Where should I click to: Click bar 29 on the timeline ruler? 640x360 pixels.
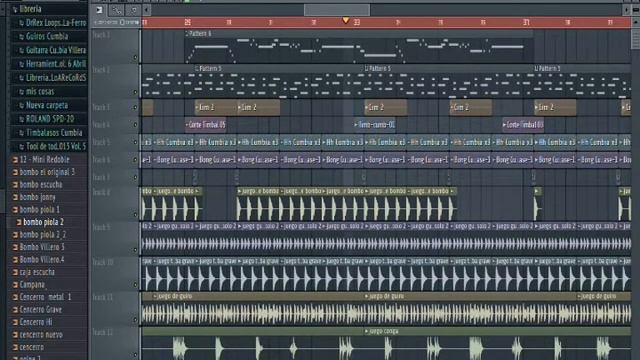pos(187,22)
